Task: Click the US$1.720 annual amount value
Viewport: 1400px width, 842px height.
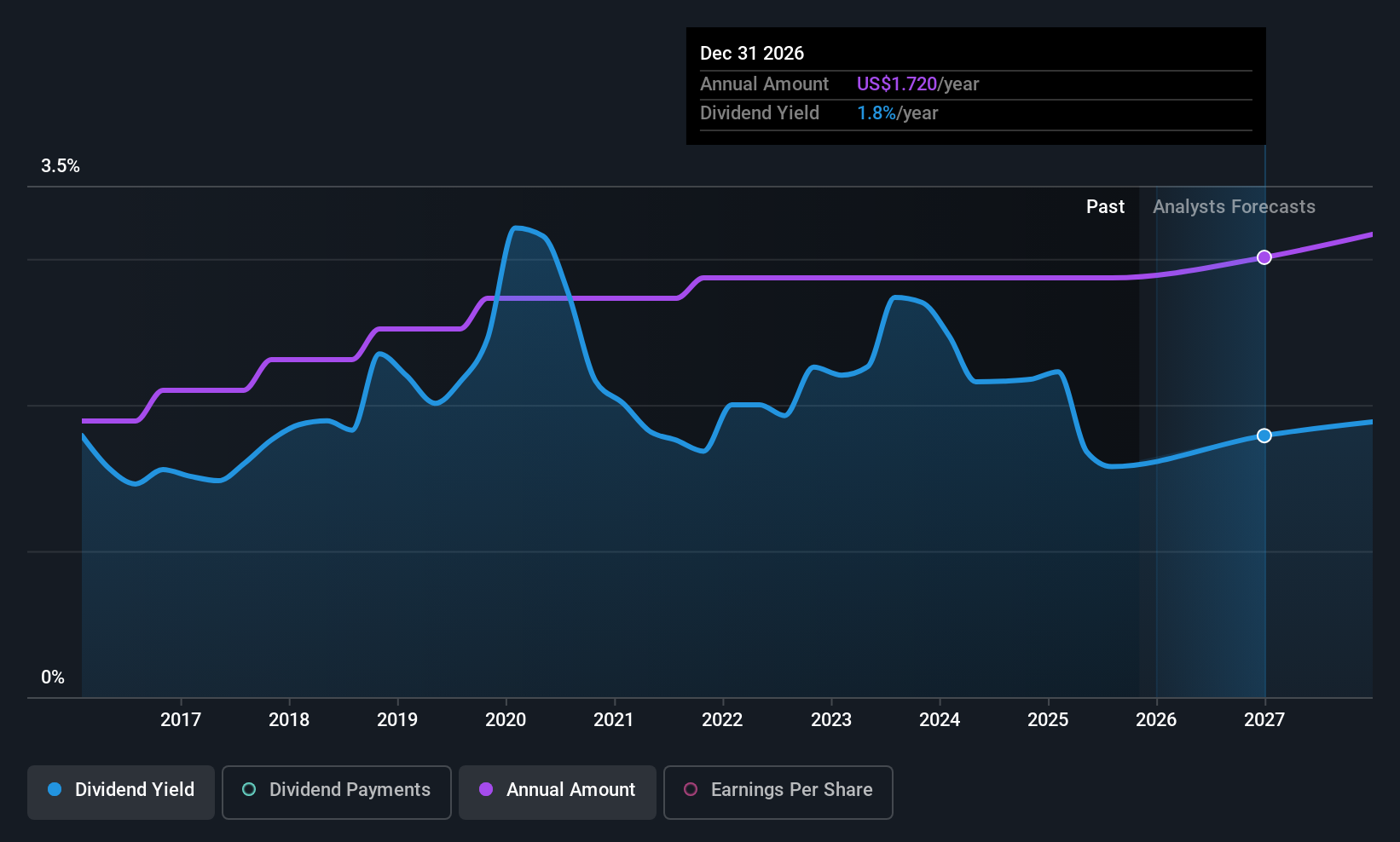Action: pos(897,84)
